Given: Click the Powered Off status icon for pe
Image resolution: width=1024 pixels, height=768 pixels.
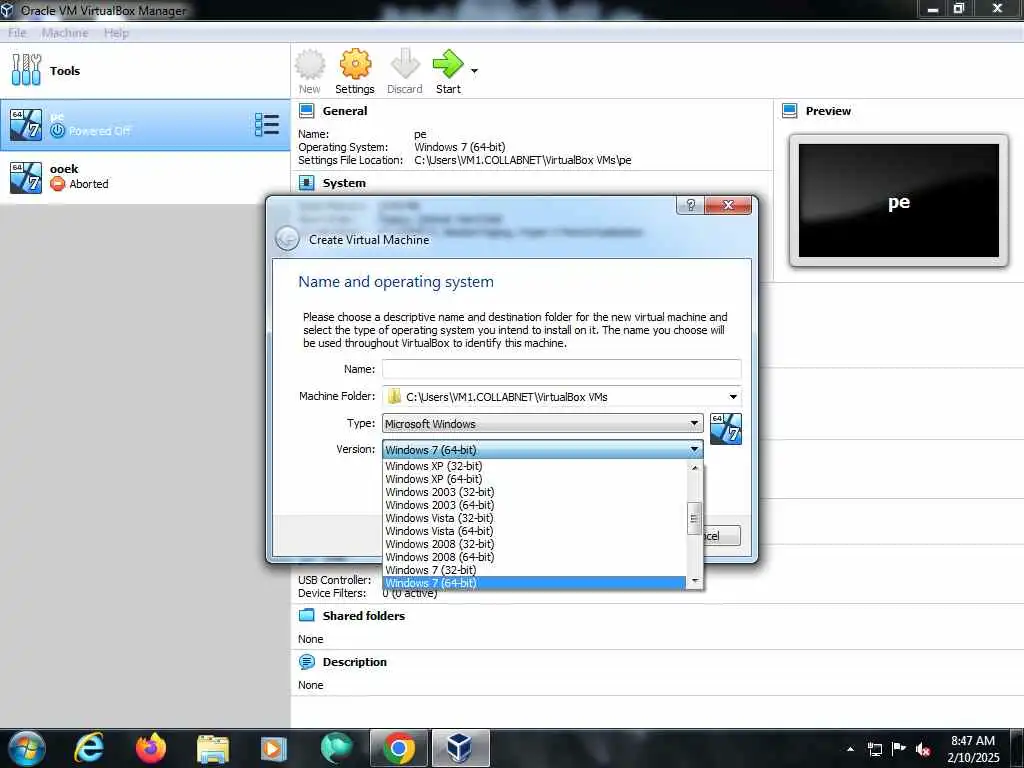Looking at the screenshot, I should pyautogui.click(x=57, y=131).
